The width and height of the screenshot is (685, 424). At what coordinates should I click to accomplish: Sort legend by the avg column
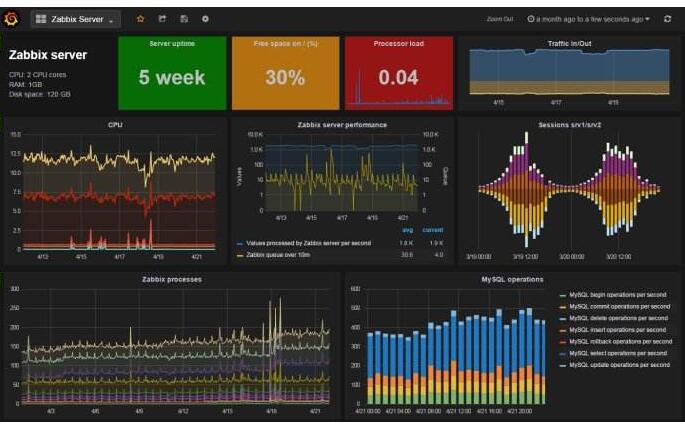408,230
